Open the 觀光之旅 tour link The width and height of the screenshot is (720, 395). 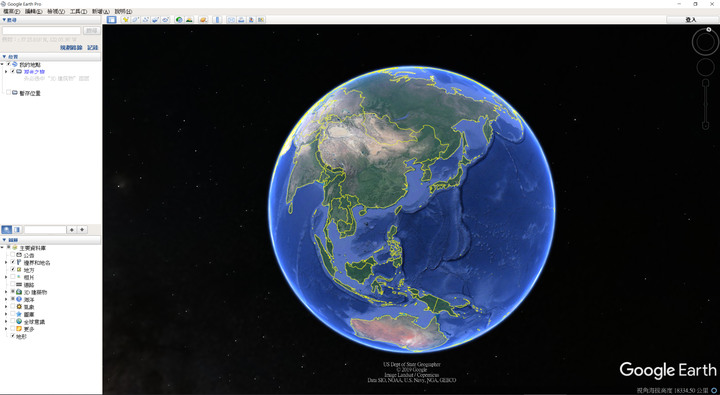[x=34, y=72]
